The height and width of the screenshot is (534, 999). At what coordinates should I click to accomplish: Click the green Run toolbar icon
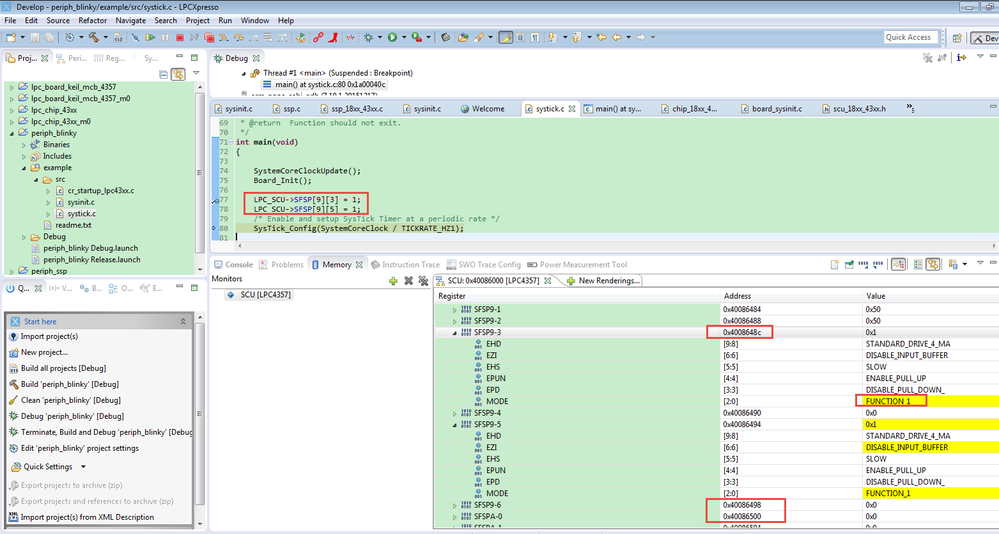(x=392, y=38)
